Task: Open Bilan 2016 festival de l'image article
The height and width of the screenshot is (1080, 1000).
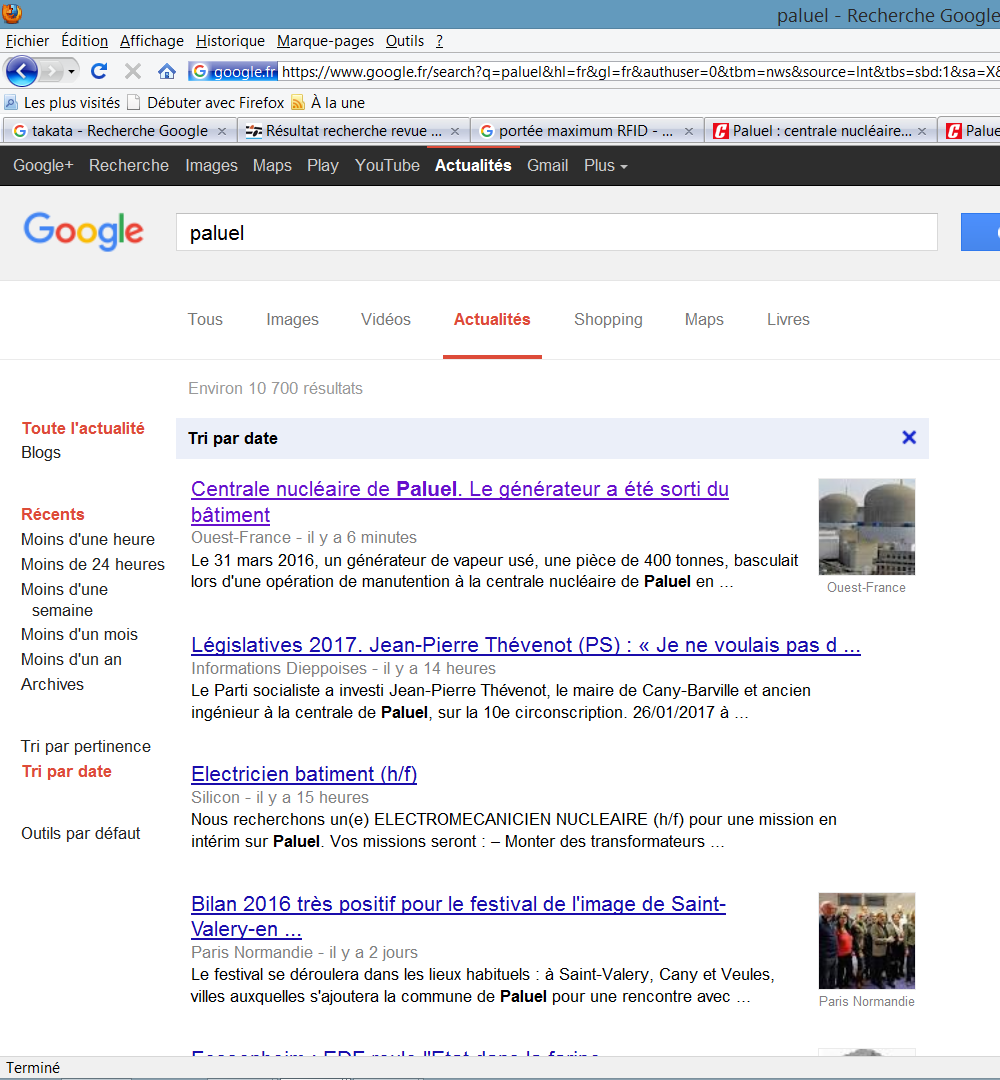Action: (458, 916)
